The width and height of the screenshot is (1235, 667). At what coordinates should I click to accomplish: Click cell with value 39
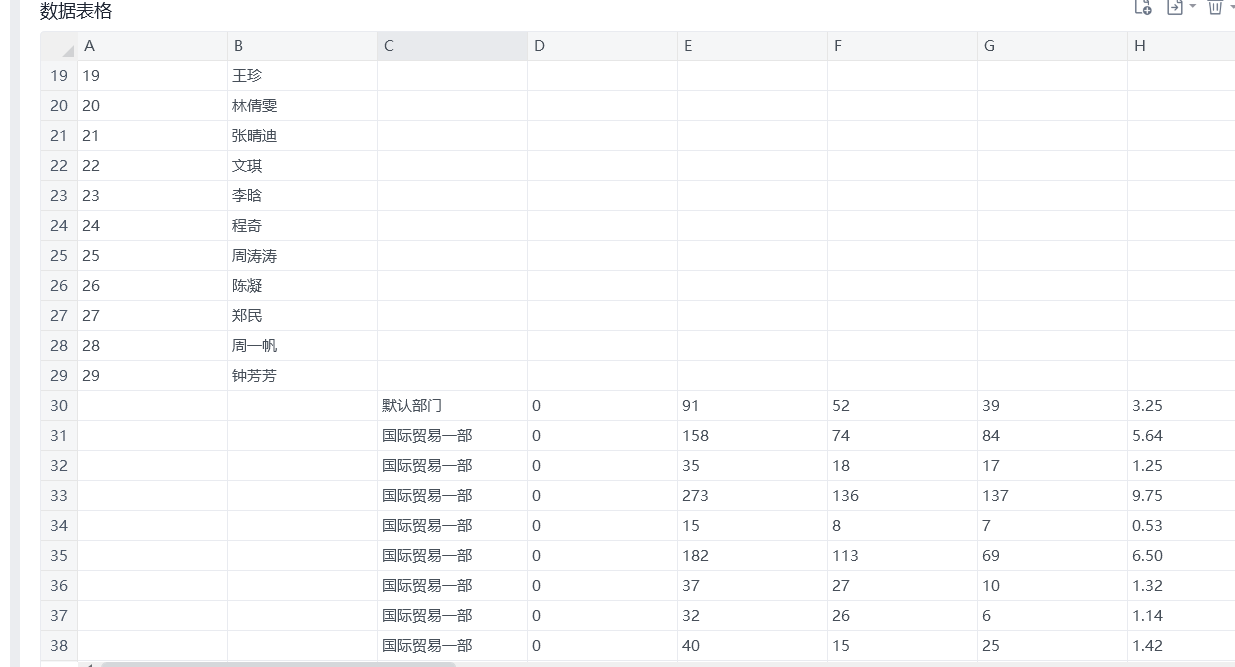coord(1053,406)
